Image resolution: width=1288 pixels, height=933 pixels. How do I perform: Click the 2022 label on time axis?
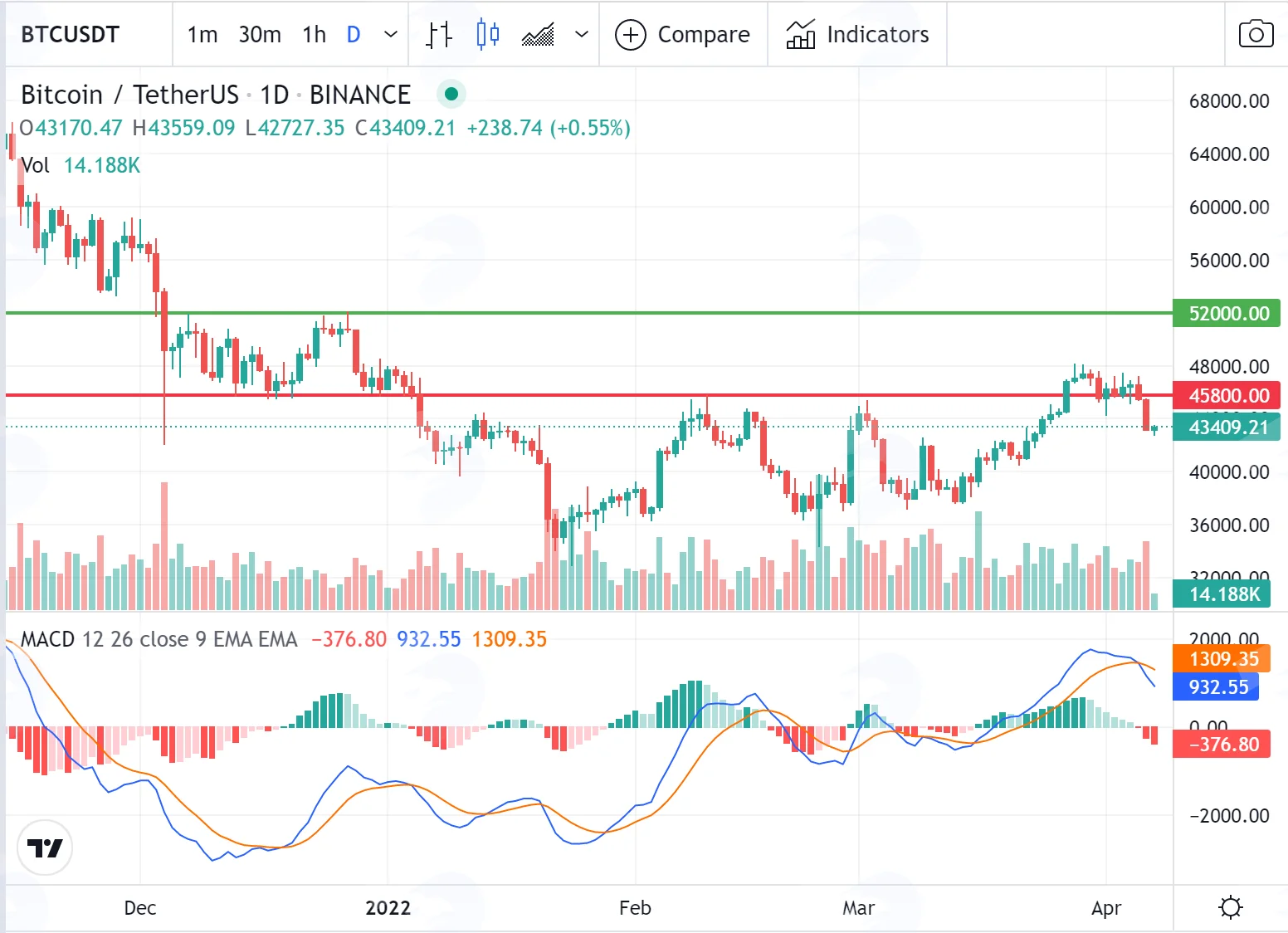[388, 907]
